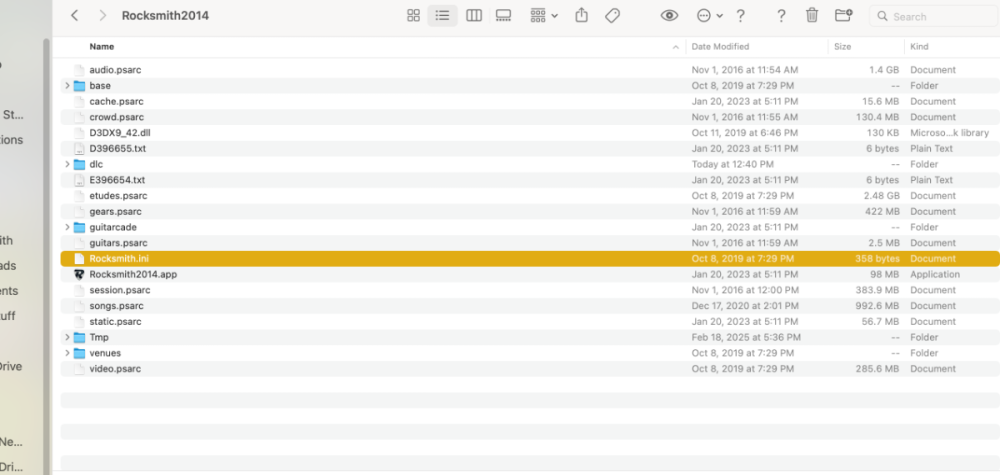Screen dimensions: 1000x475
Task: Go back with the left chevron
Action: pyautogui.click(x=75, y=16)
